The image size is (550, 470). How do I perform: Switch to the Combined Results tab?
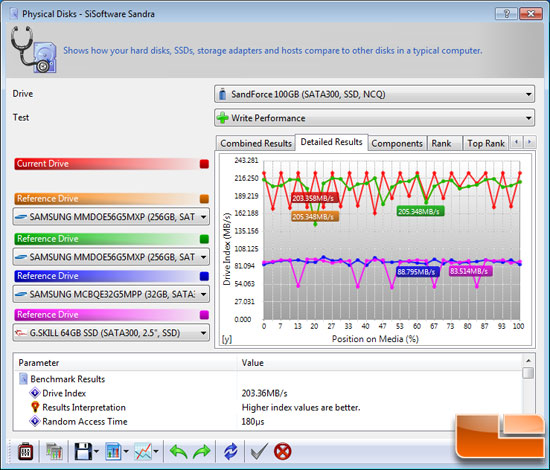point(256,143)
